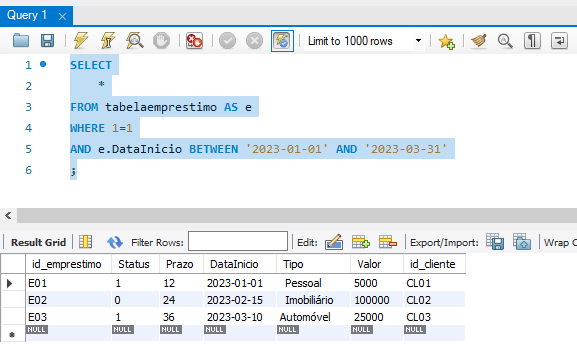This screenshot has height=362, width=577.
Task: Toggle invisible characters pilcrow icon
Action: (x=532, y=40)
